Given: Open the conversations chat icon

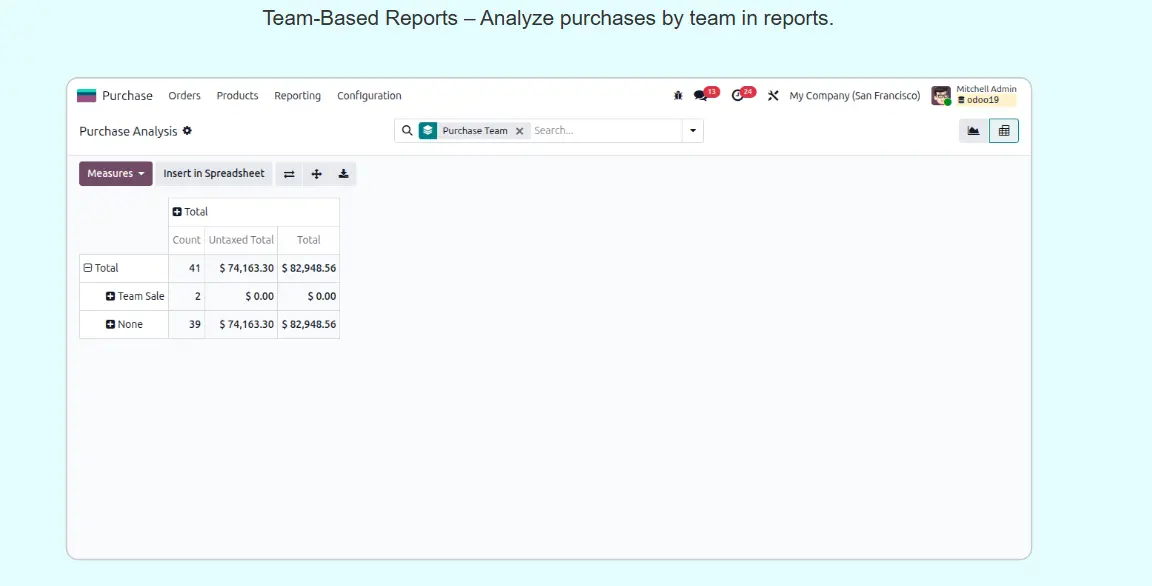Looking at the screenshot, I should (701, 96).
